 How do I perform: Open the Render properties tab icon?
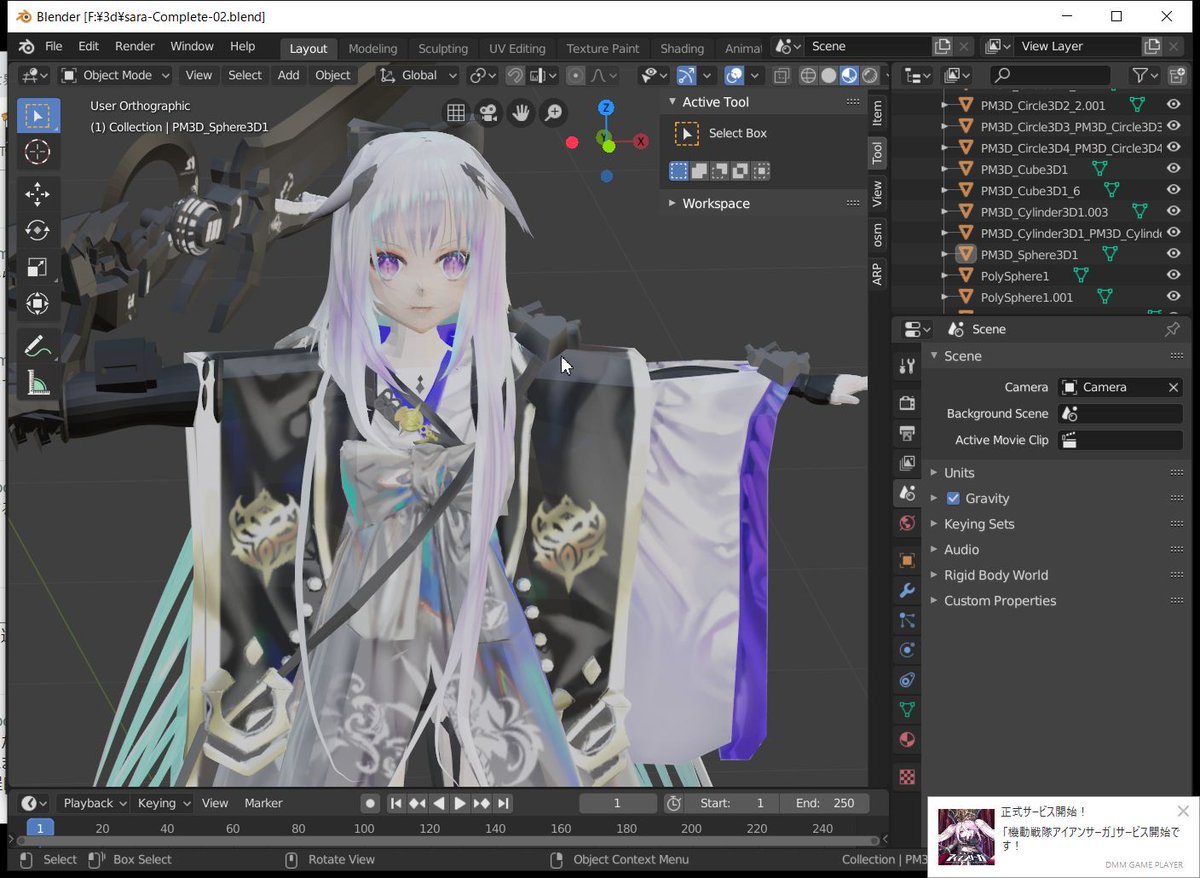[907, 403]
